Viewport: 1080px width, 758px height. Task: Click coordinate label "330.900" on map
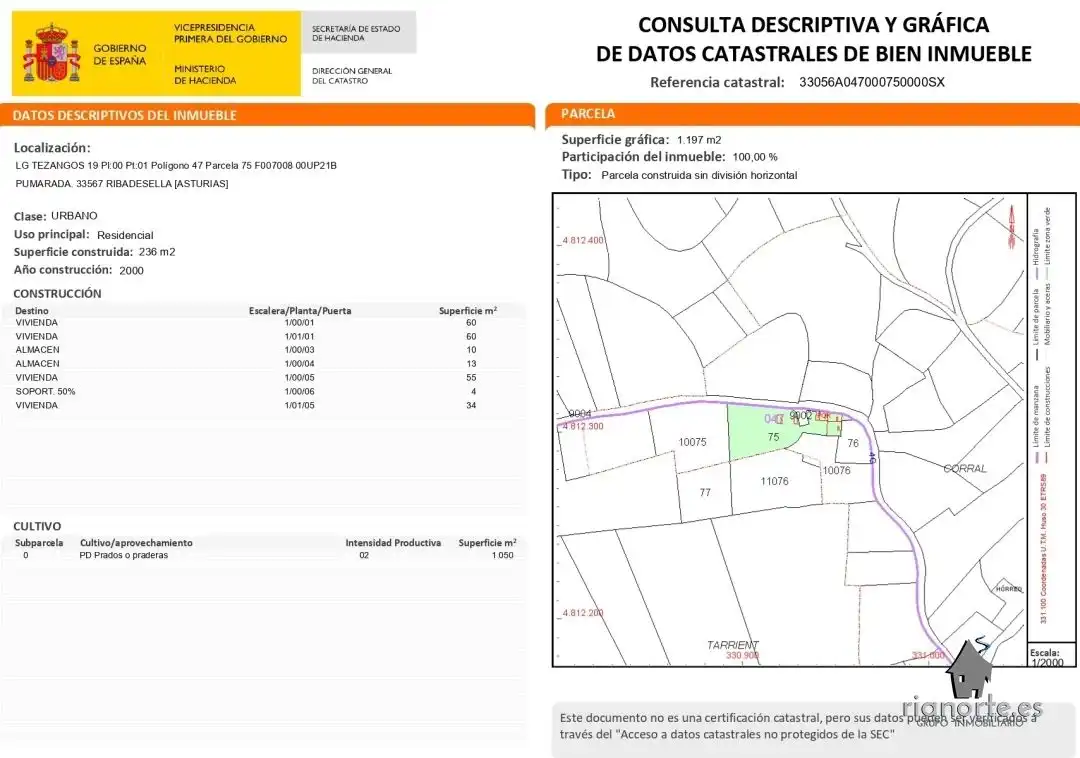click(742, 655)
